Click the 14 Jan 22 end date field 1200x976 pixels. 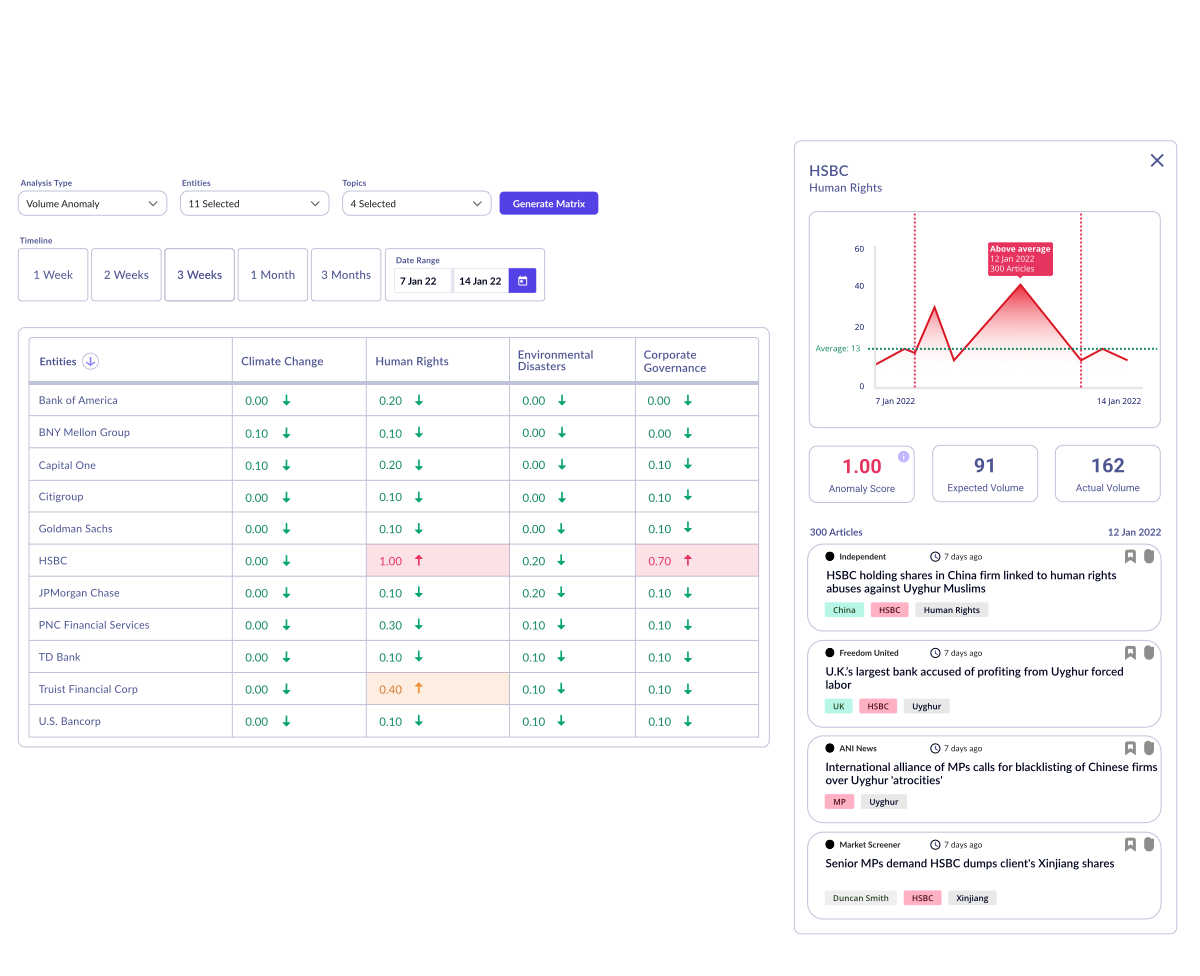click(481, 281)
